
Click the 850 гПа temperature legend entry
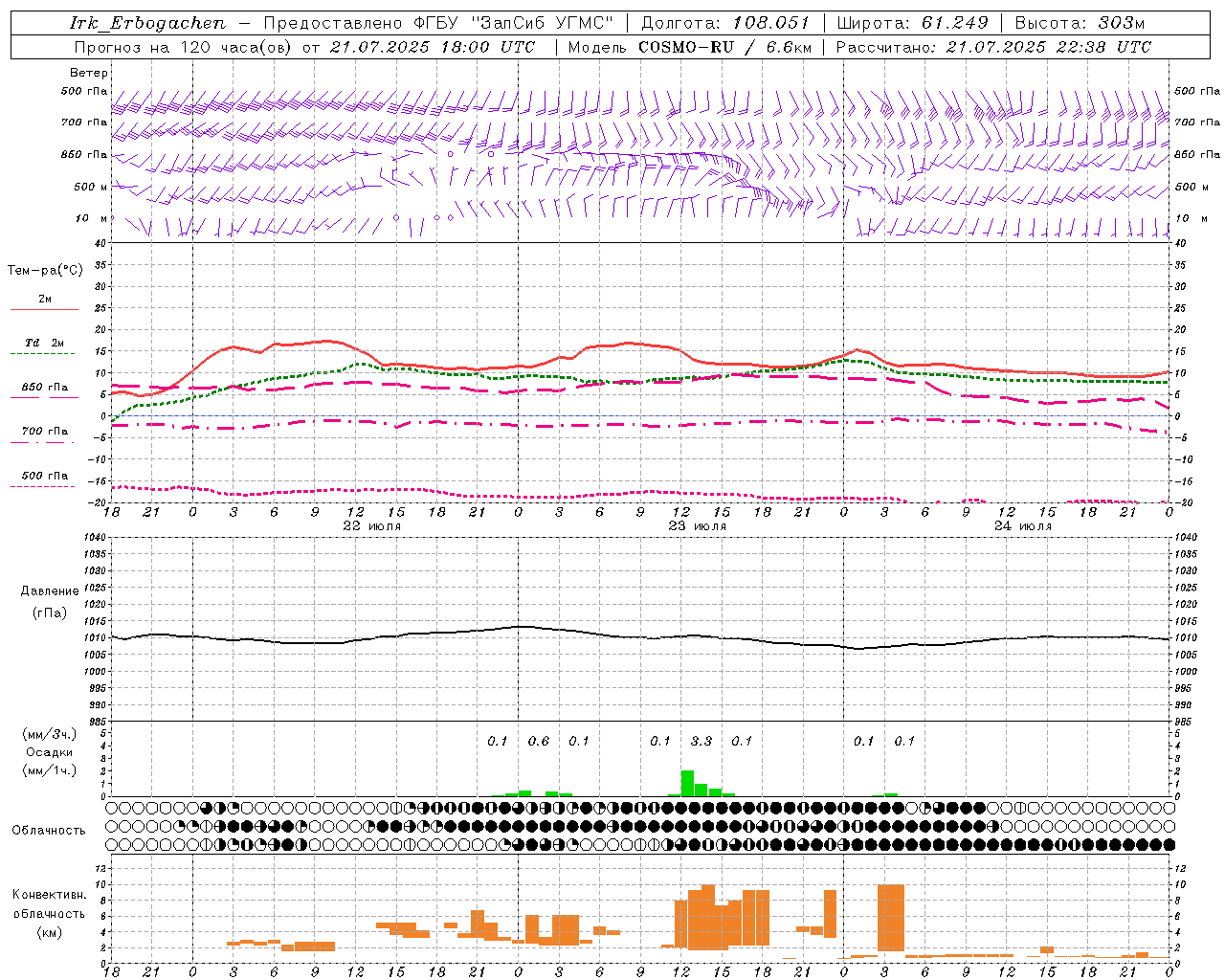44,391
